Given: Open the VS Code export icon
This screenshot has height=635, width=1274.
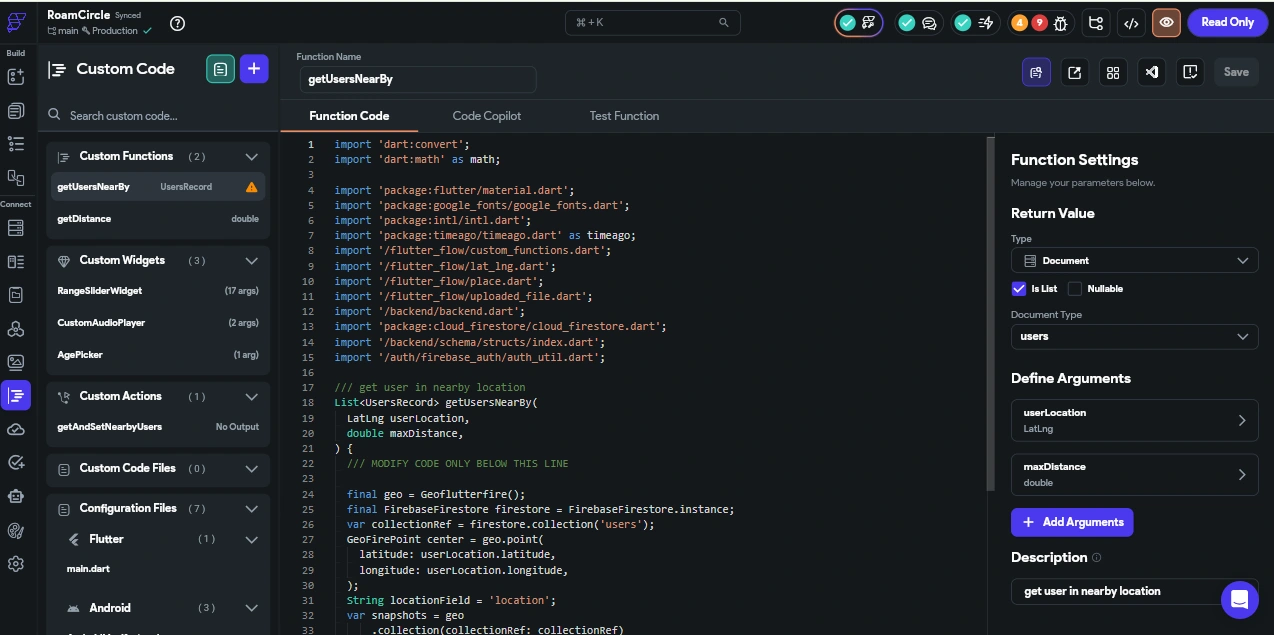Looking at the screenshot, I should coord(1152,71).
